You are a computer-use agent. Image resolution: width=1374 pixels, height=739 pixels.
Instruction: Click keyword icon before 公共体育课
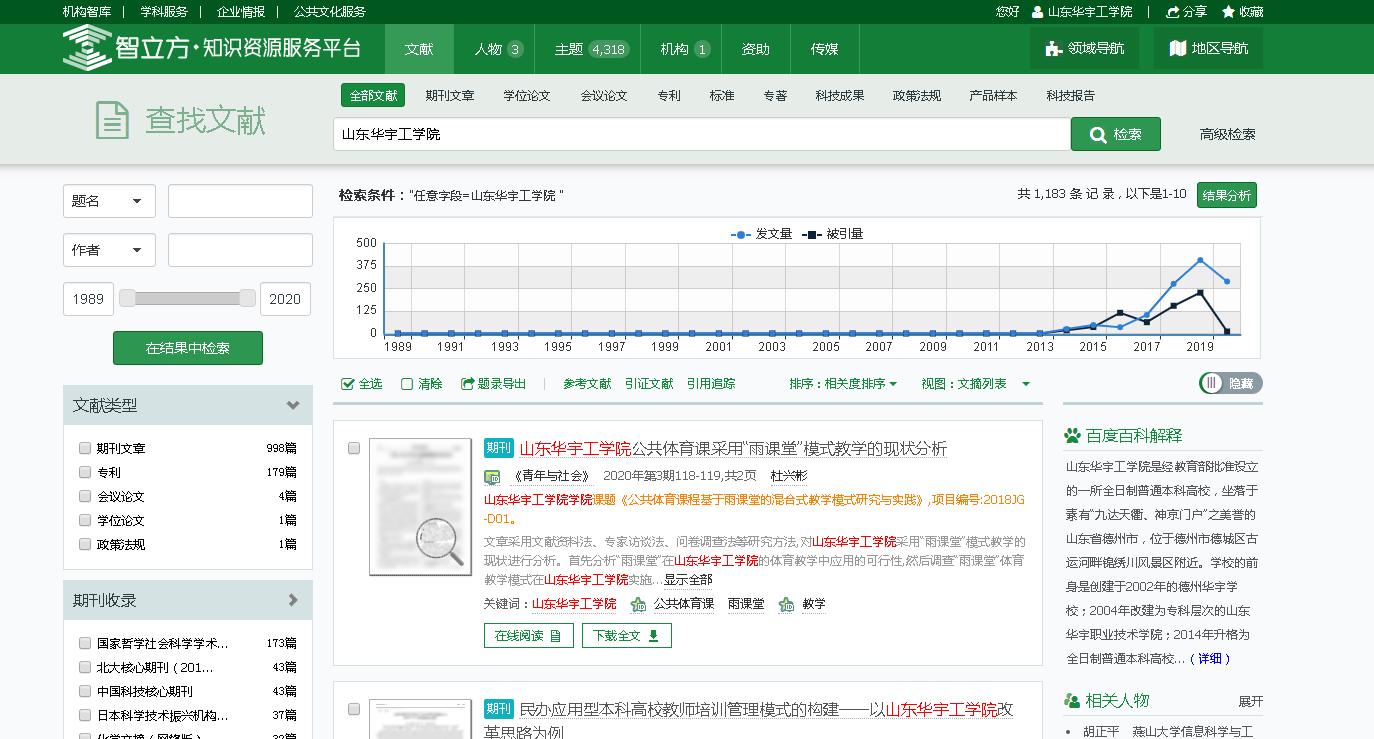tap(638, 604)
